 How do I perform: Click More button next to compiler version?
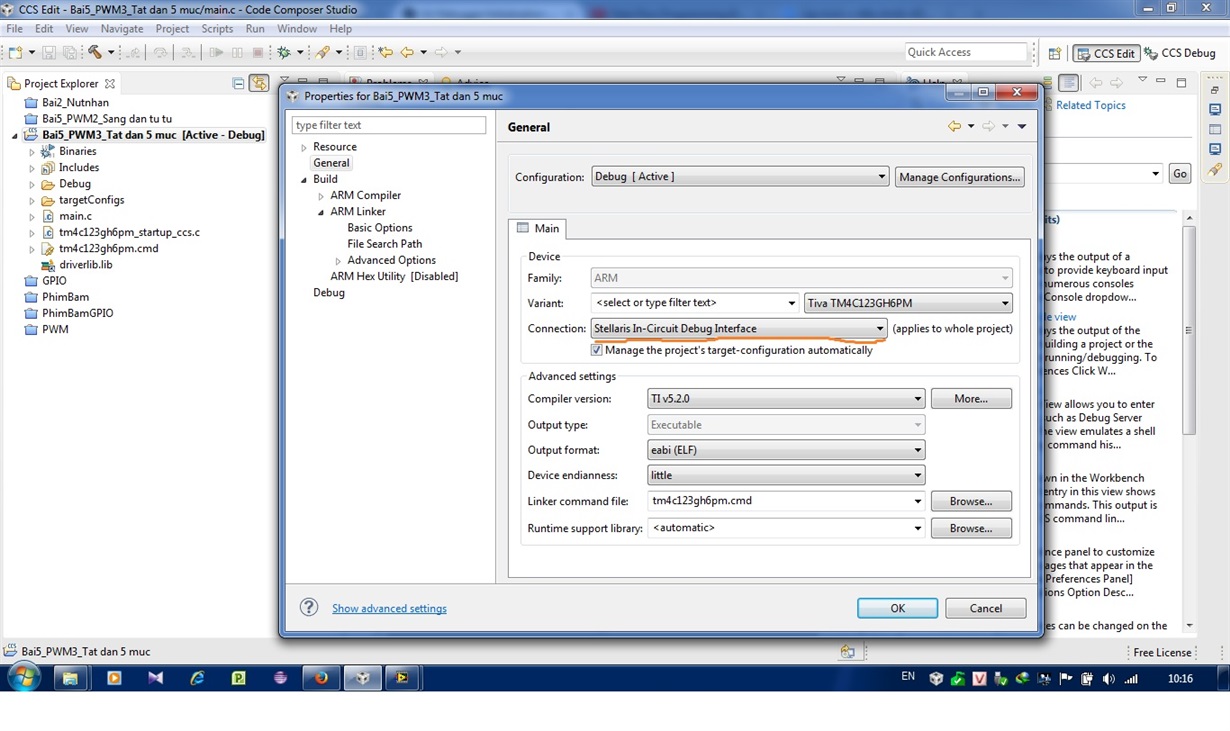tap(971, 399)
